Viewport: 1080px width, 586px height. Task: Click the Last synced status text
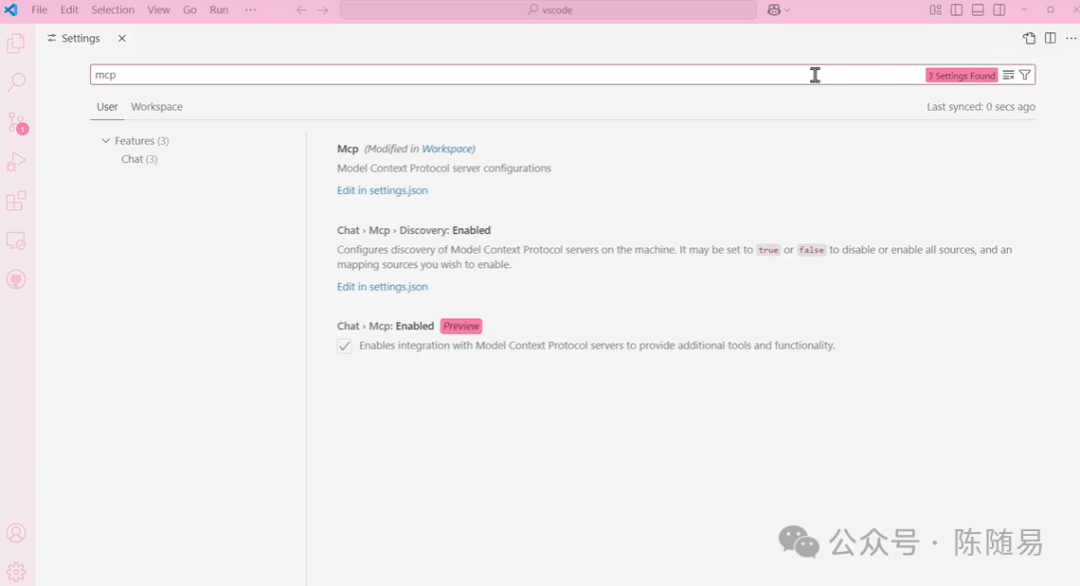981,107
